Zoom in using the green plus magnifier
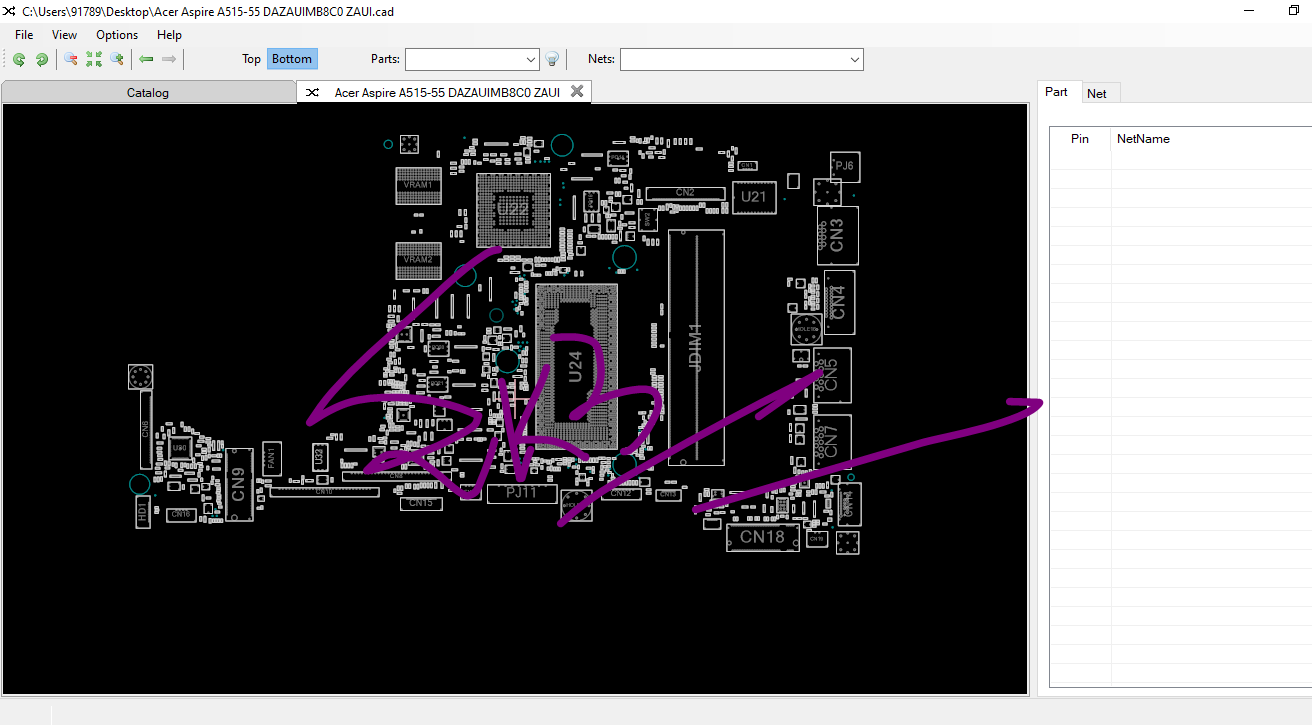 (117, 60)
